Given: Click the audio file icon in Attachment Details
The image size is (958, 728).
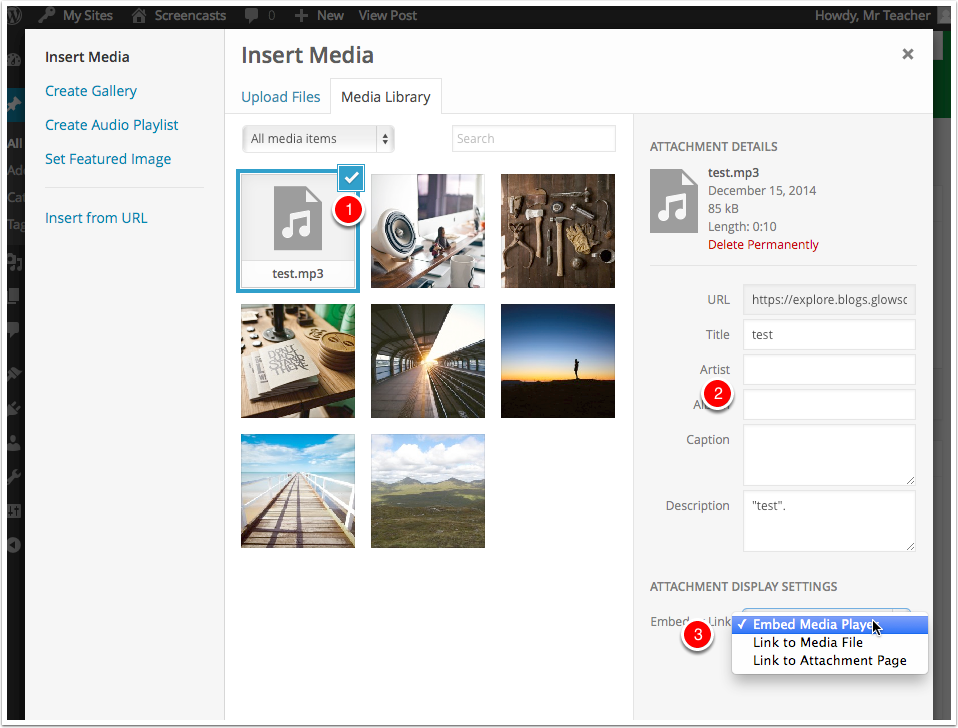Looking at the screenshot, I should coord(675,200).
